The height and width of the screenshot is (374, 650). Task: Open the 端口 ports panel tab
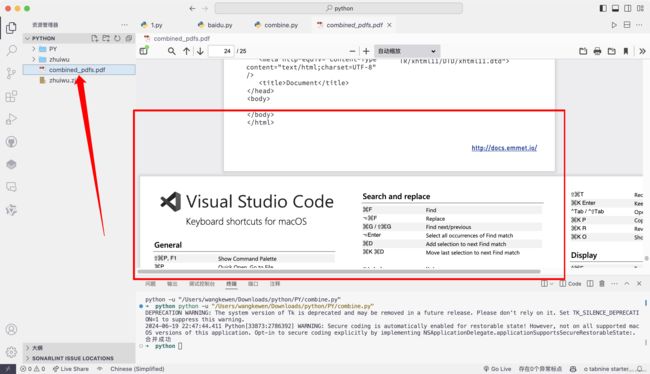[253, 284]
